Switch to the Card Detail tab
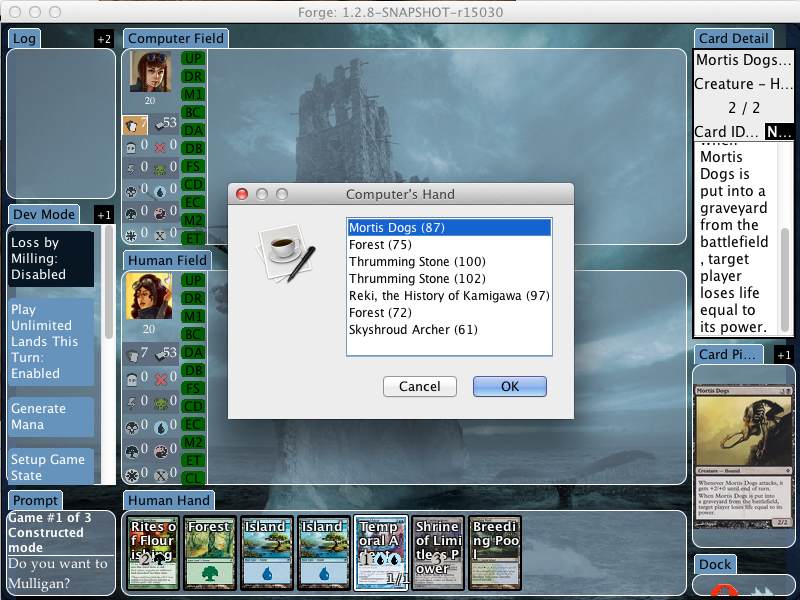The image size is (800, 600). (x=733, y=39)
